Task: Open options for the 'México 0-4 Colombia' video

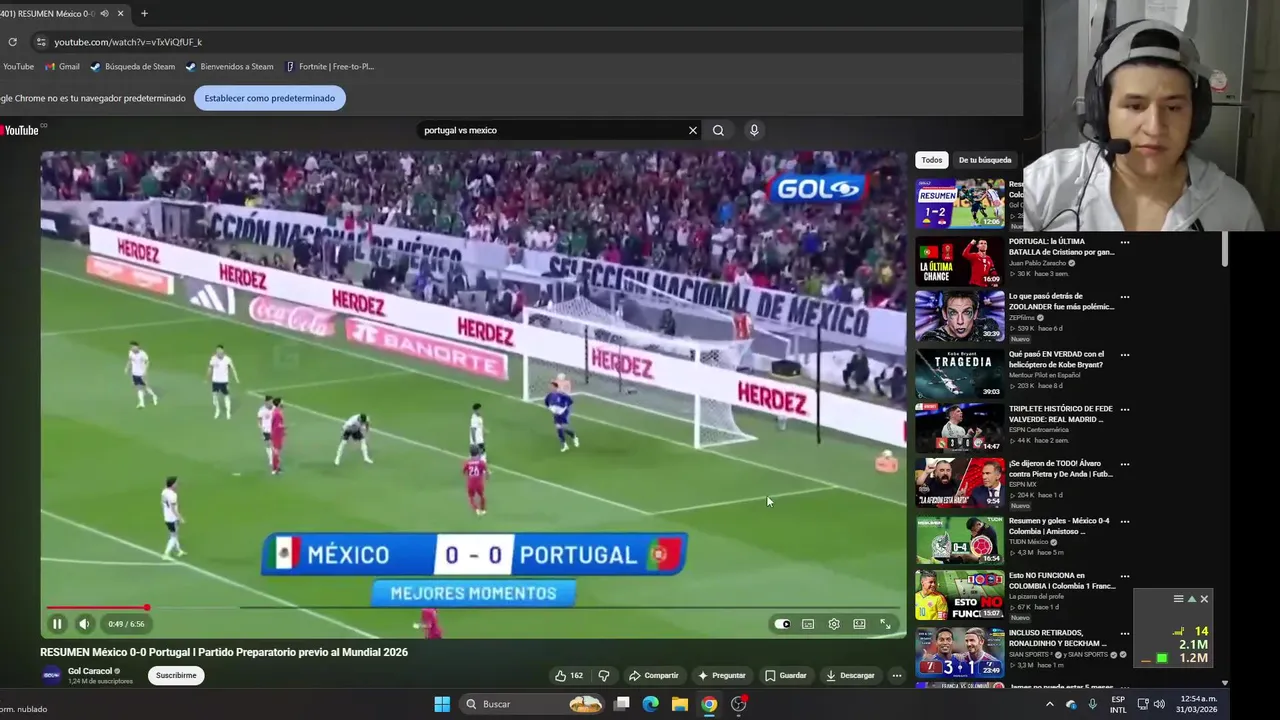Action: [x=1125, y=521]
